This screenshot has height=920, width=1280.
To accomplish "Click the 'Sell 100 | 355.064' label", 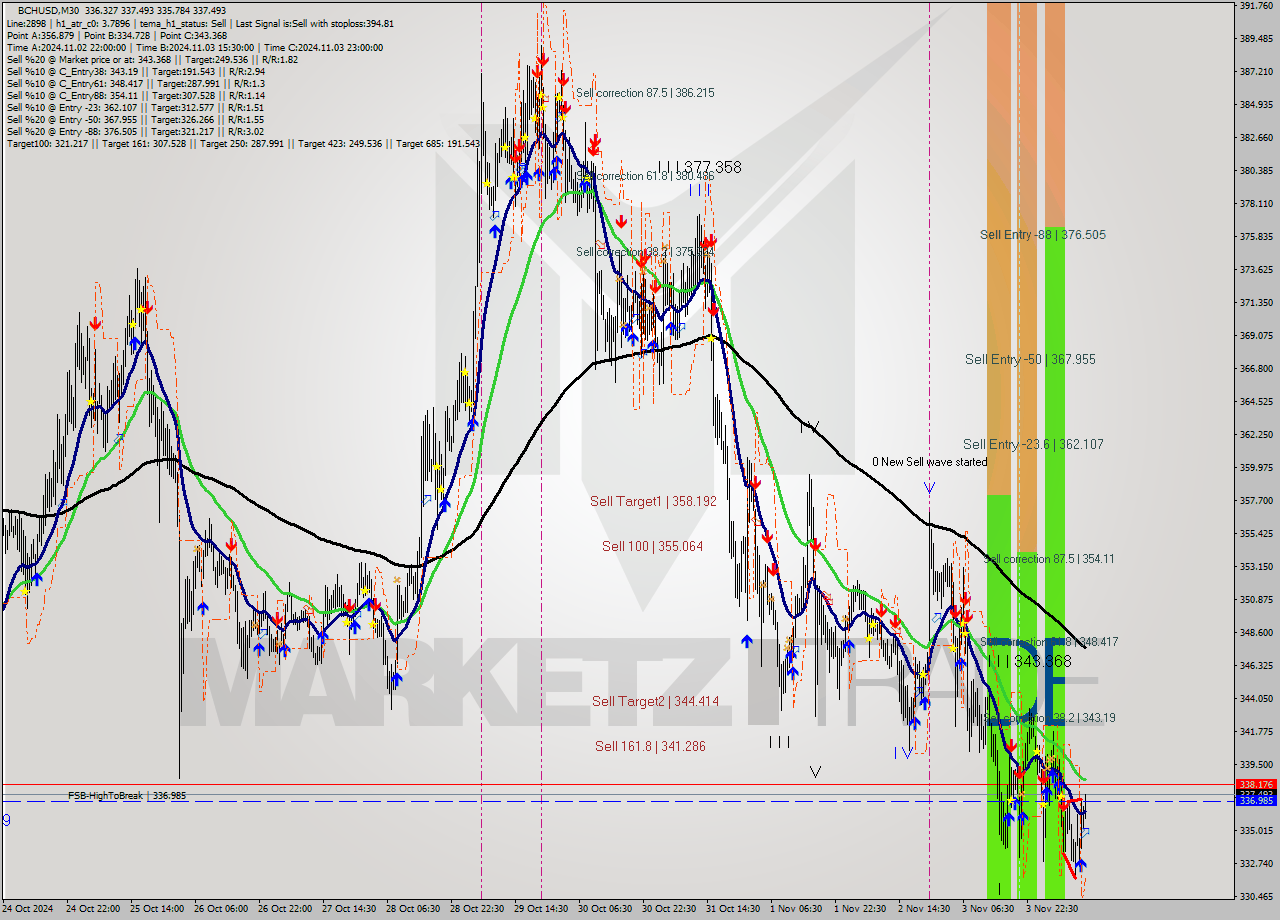I will (652, 546).
